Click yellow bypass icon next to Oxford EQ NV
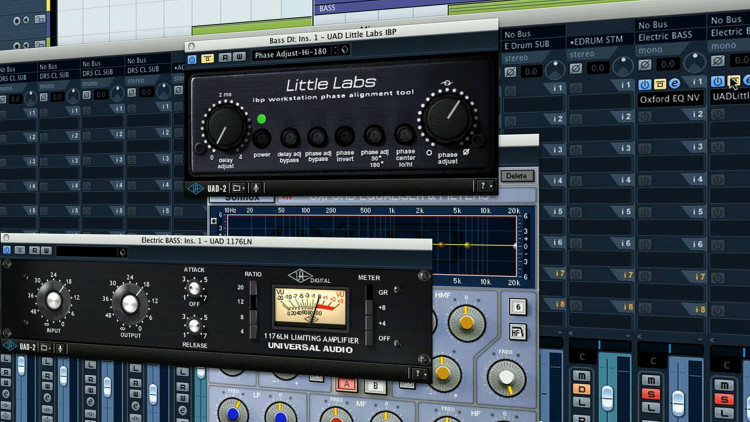The width and height of the screenshot is (750, 422). click(x=660, y=84)
